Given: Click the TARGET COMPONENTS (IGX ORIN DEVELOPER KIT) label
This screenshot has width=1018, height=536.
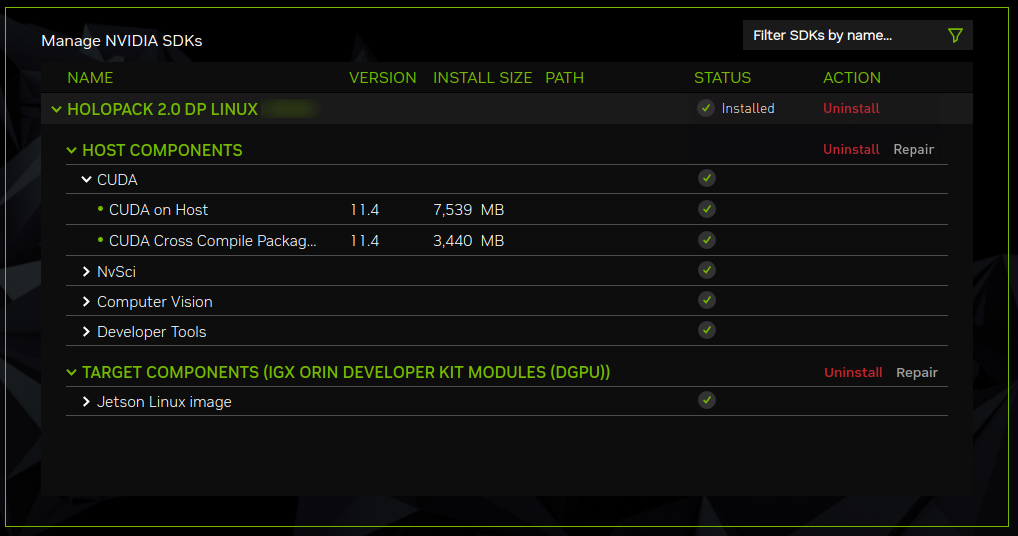Looking at the screenshot, I should [346, 372].
